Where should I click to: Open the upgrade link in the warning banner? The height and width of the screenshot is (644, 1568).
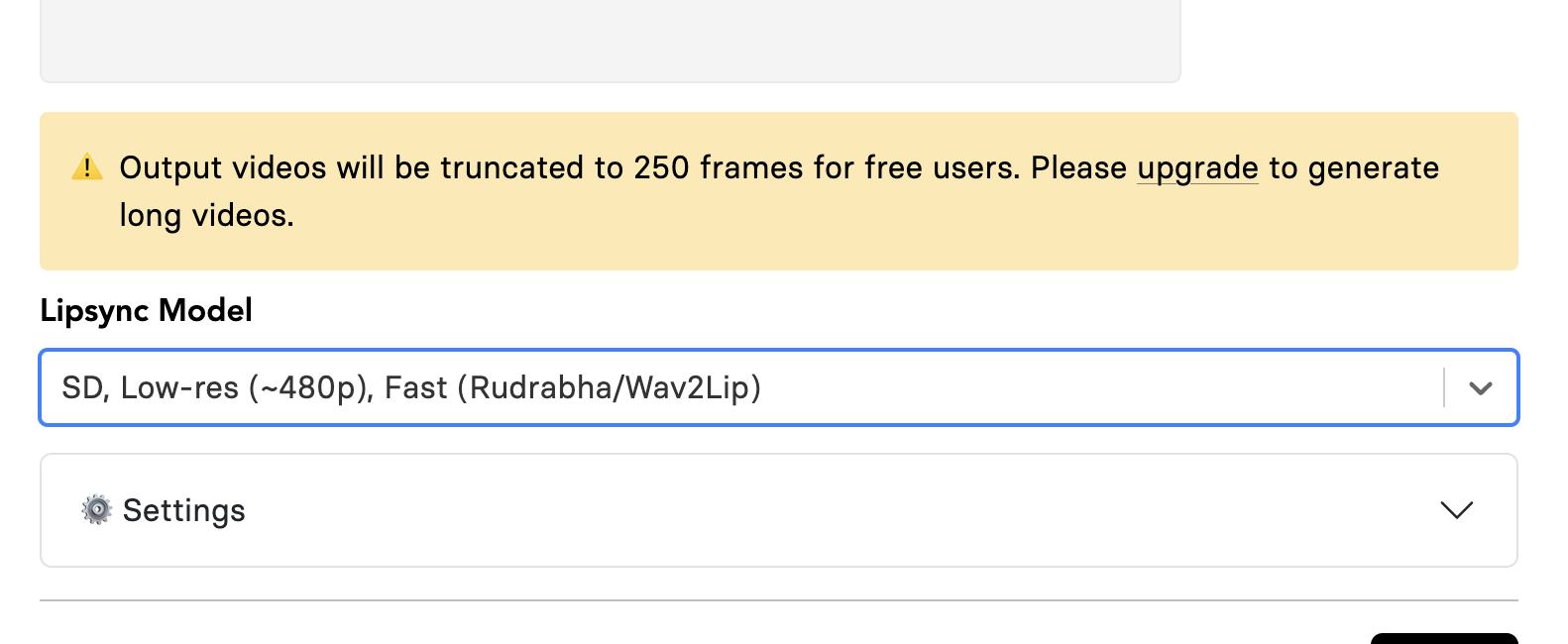coord(1197,168)
